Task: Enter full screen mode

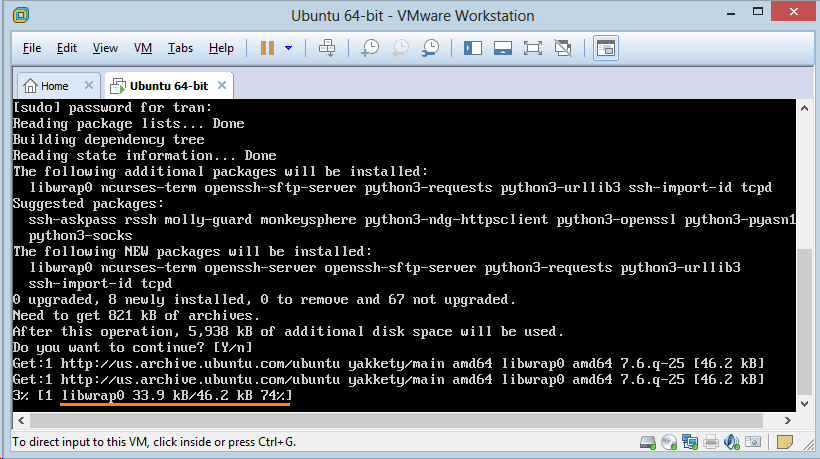Action: (x=532, y=48)
